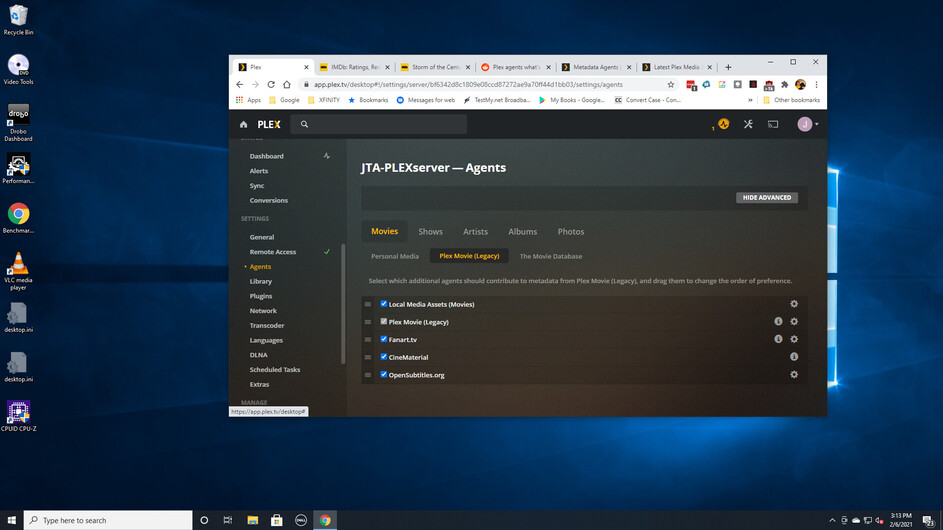This screenshot has height=530, width=943.
Task: Select Personal Media agent tab
Action: coord(395,256)
